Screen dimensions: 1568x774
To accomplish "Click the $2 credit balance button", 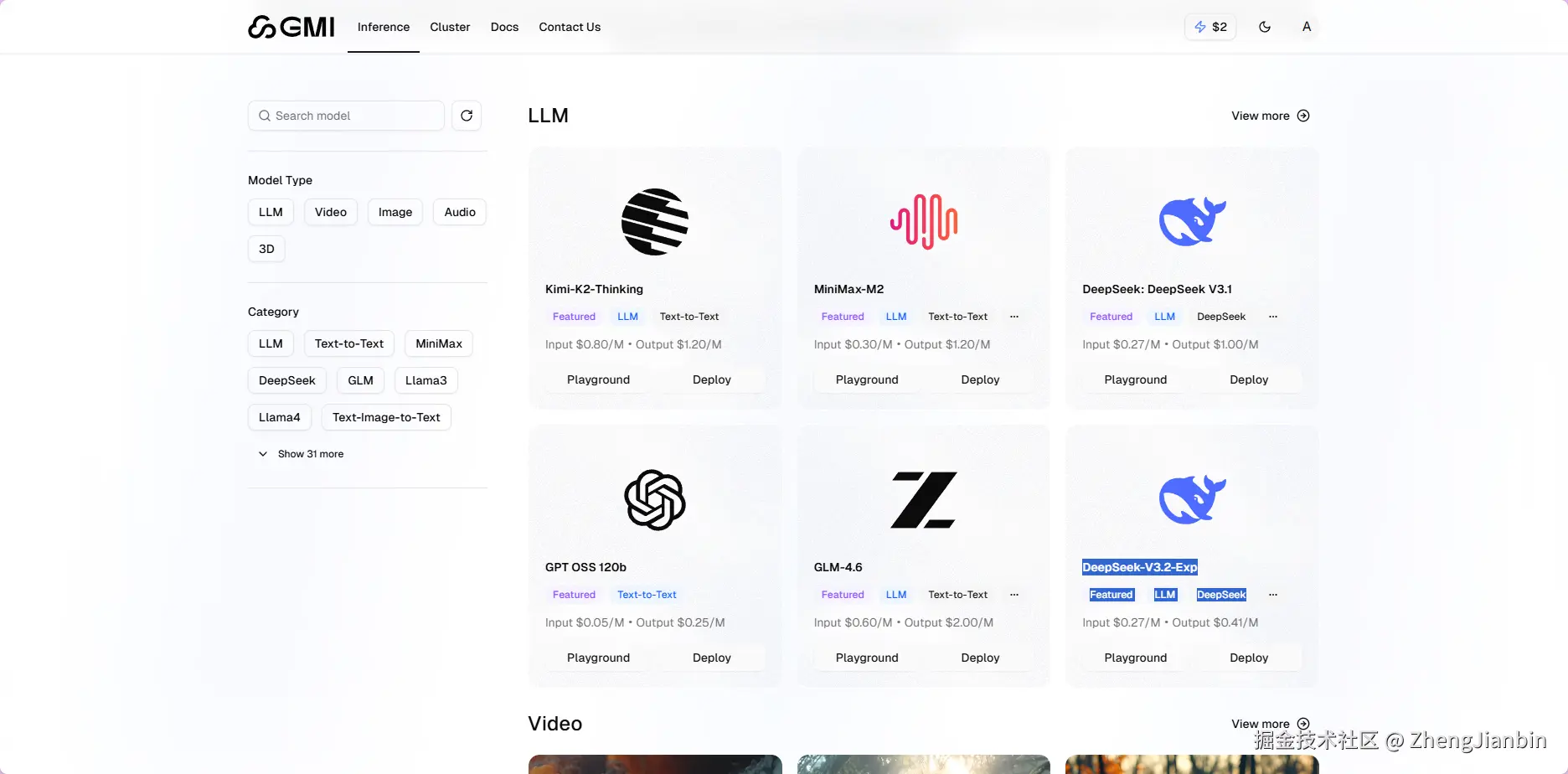I will tap(1210, 27).
